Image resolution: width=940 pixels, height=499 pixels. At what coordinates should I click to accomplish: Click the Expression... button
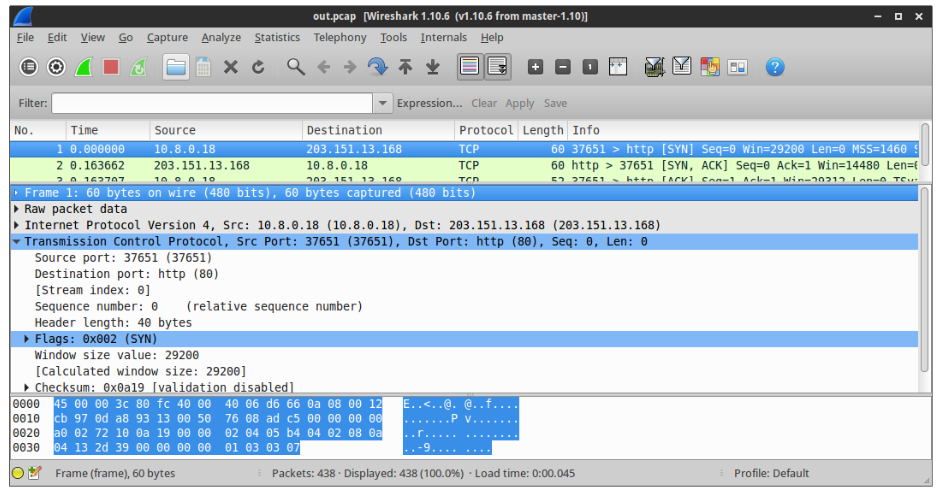coord(429,103)
